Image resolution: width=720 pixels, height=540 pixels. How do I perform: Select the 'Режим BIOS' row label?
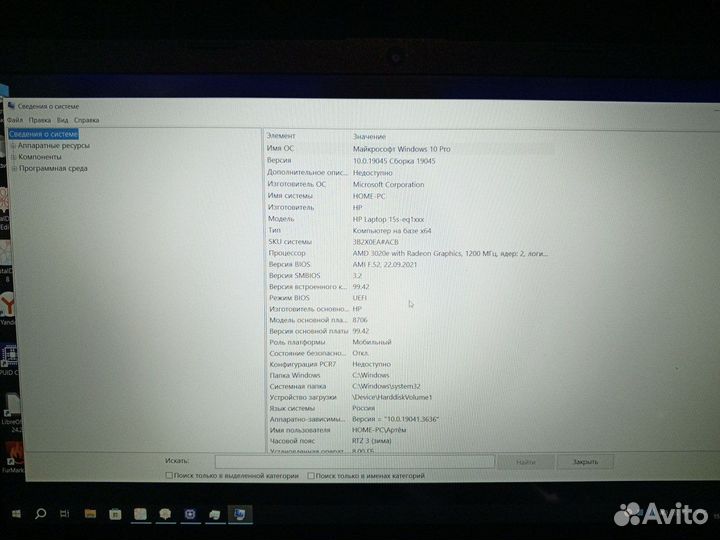tap(289, 298)
